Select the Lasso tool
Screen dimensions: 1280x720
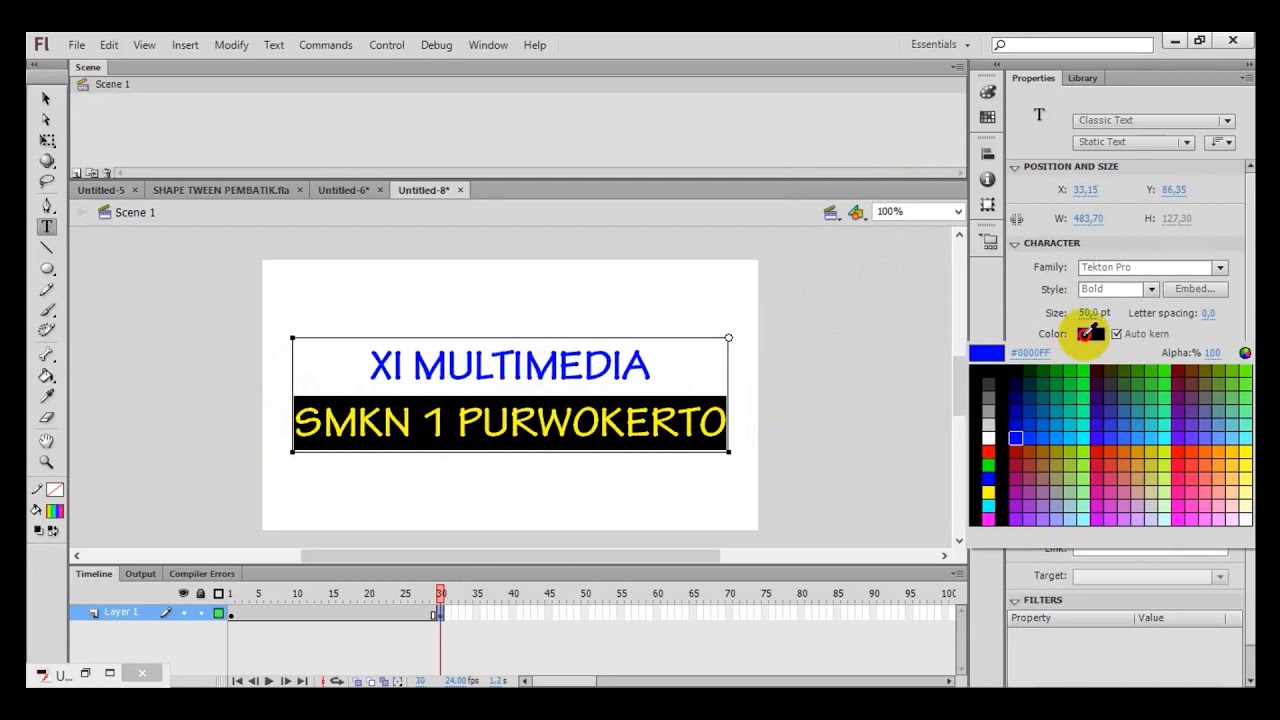pyautogui.click(x=46, y=182)
